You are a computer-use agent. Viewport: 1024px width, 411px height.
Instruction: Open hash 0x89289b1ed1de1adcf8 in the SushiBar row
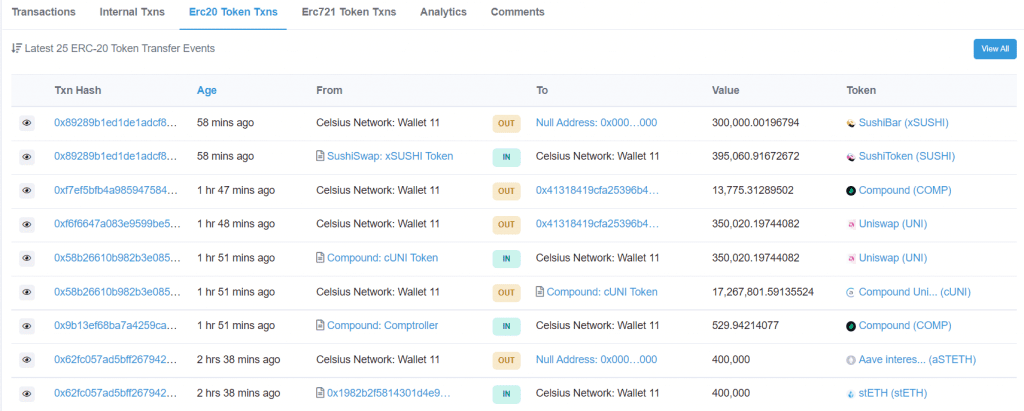tap(116, 122)
